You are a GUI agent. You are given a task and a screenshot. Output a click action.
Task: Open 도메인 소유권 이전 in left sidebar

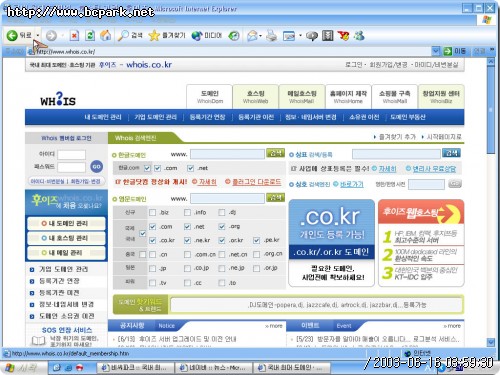[x=66, y=316]
